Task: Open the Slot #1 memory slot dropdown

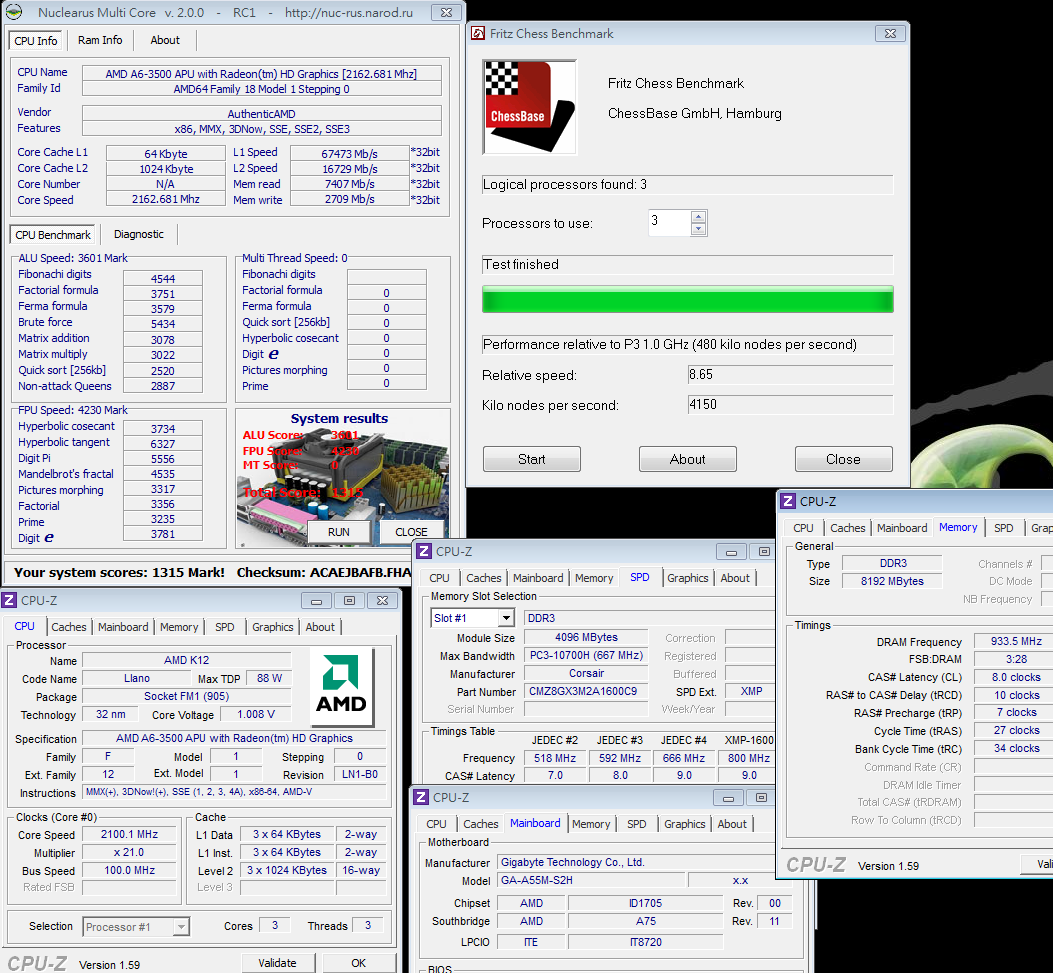Action: point(506,618)
